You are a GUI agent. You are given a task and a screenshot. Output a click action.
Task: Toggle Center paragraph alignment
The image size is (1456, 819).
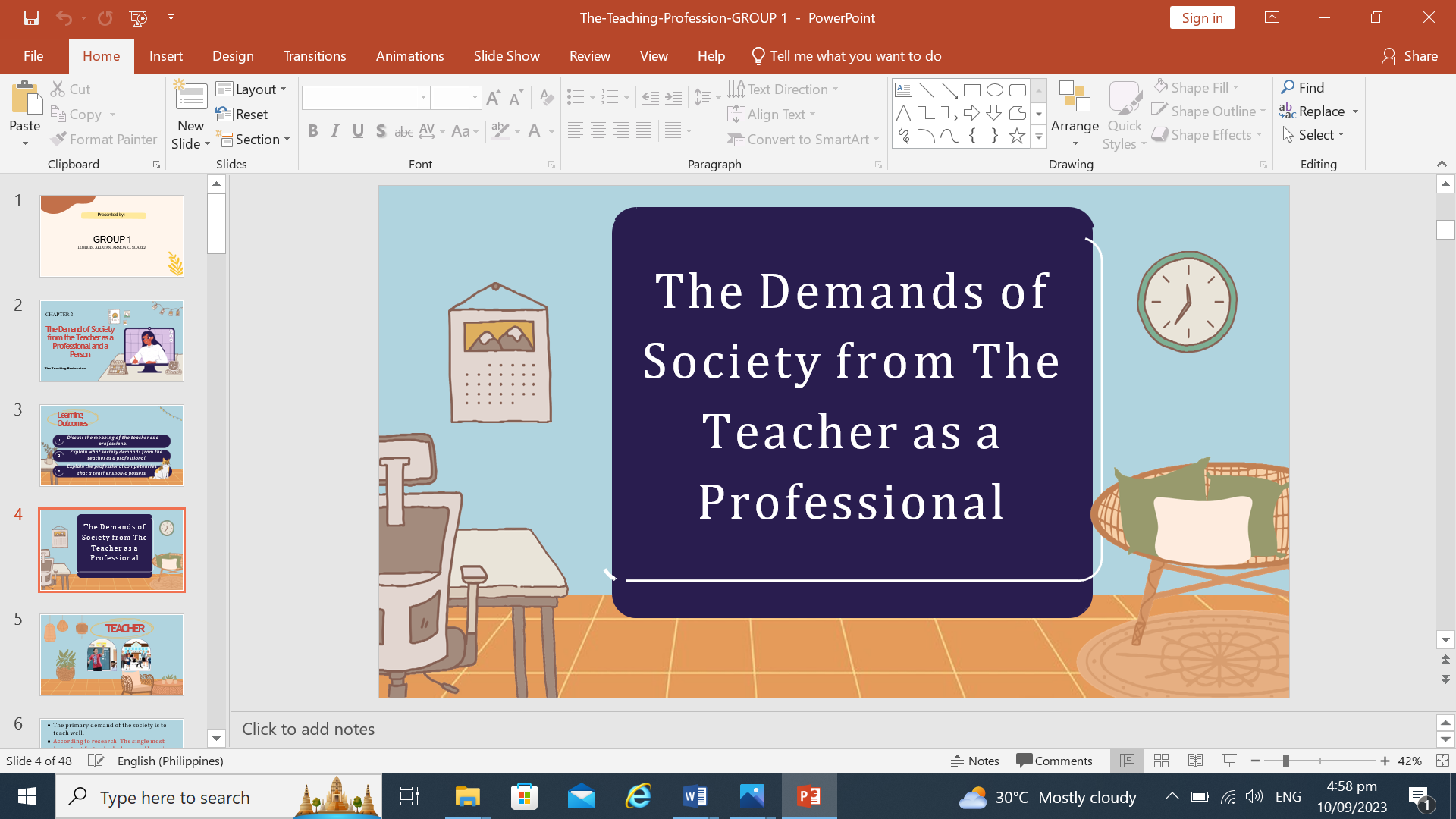pyautogui.click(x=598, y=131)
